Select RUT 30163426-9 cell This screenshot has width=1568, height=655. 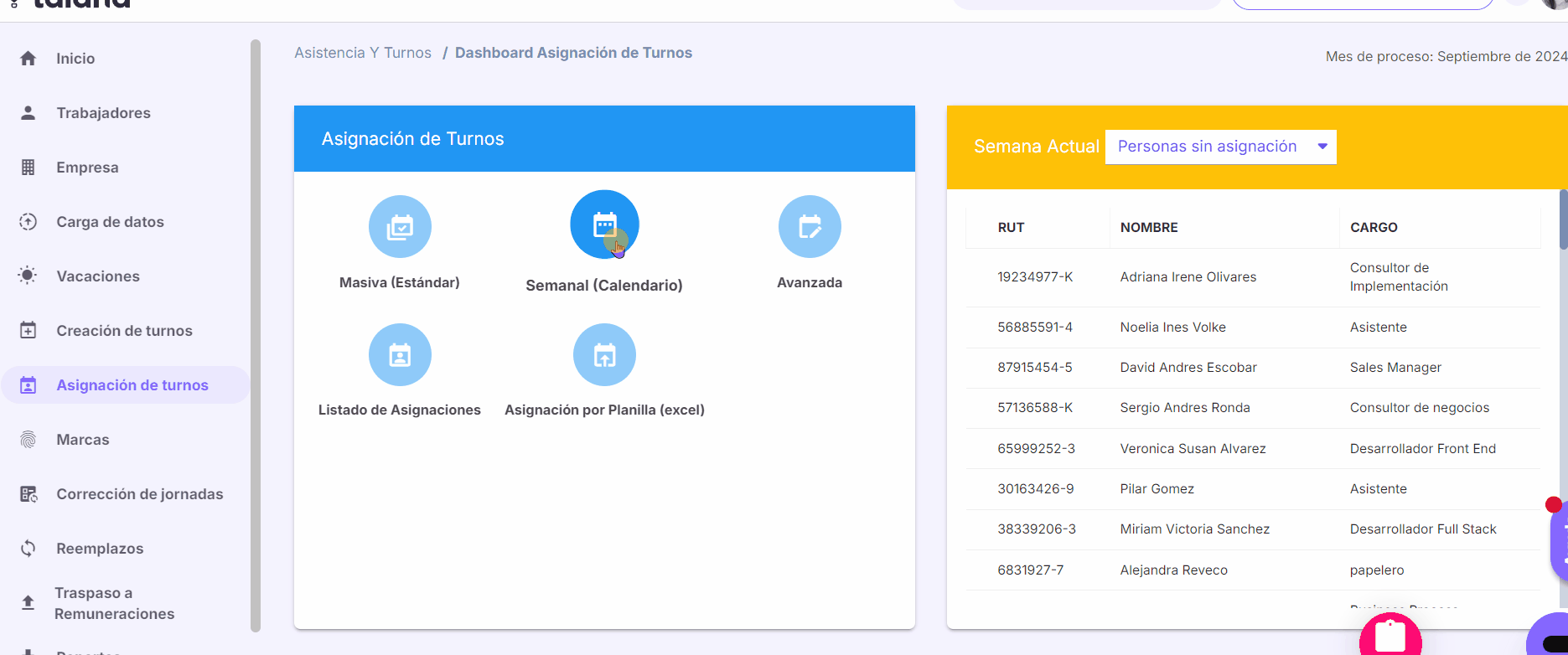1036,489
